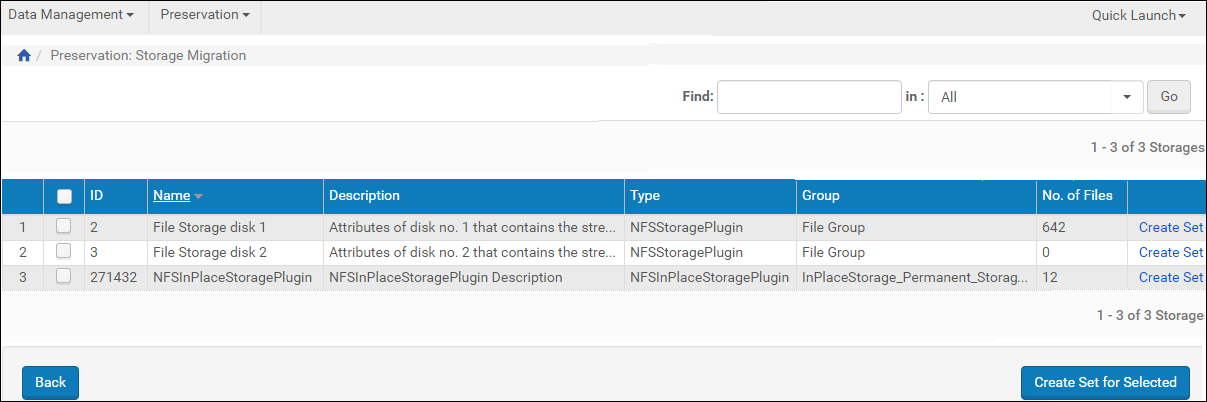The height and width of the screenshot is (402, 1207).
Task: Check the File Storage disk 1 row
Action: [x=64, y=227]
